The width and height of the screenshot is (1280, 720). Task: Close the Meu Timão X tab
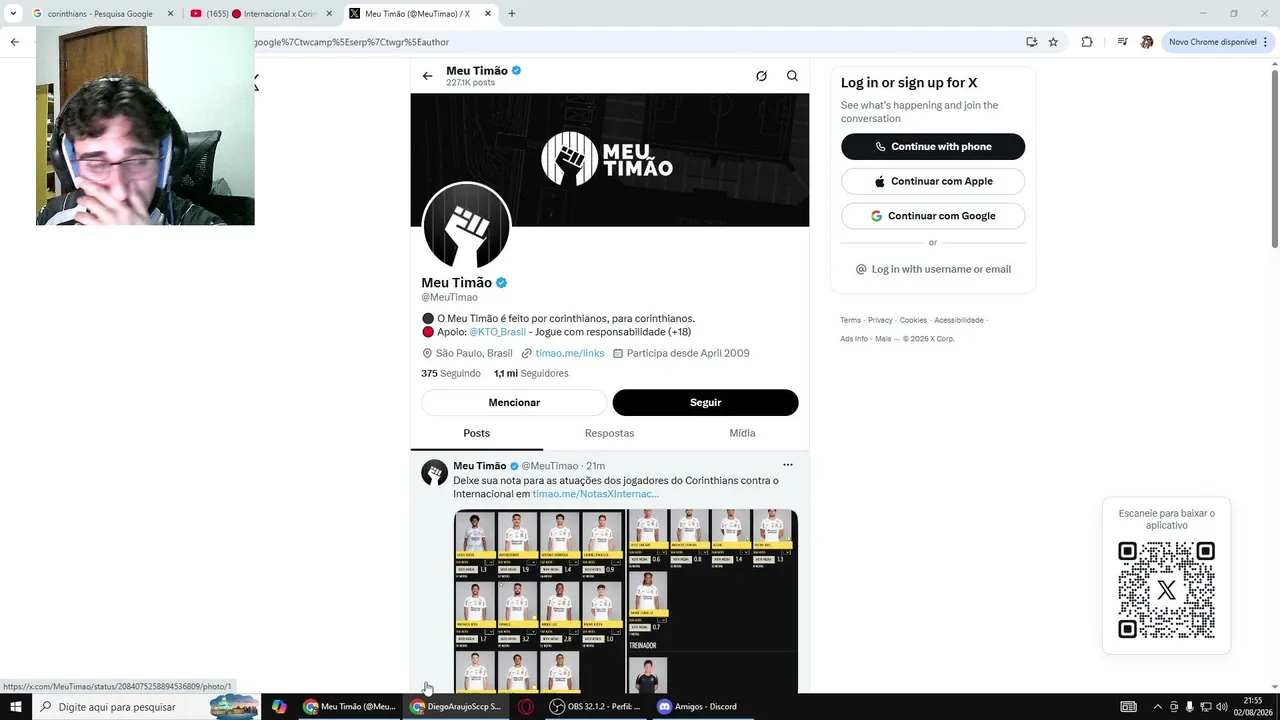coord(488,14)
